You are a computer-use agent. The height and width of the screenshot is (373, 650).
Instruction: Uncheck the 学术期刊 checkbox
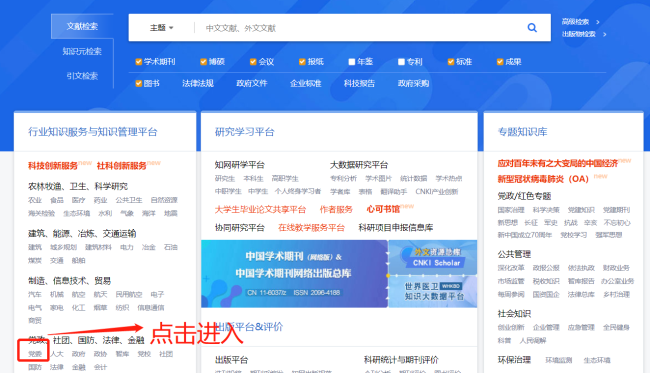(x=138, y=62)
